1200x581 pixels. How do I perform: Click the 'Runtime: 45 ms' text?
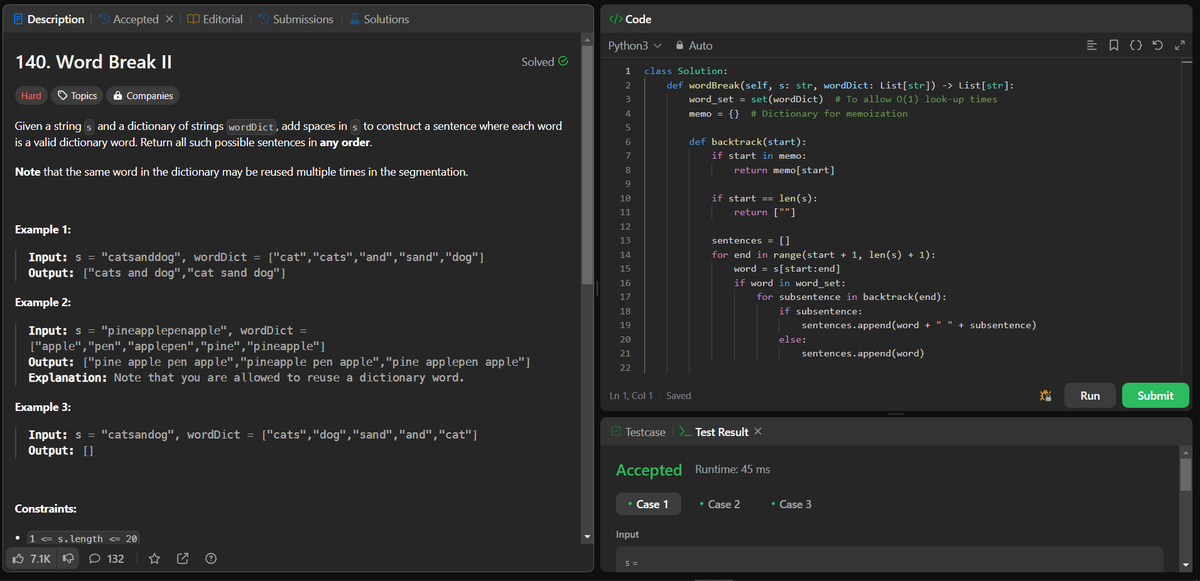click(x=732, y=469)
